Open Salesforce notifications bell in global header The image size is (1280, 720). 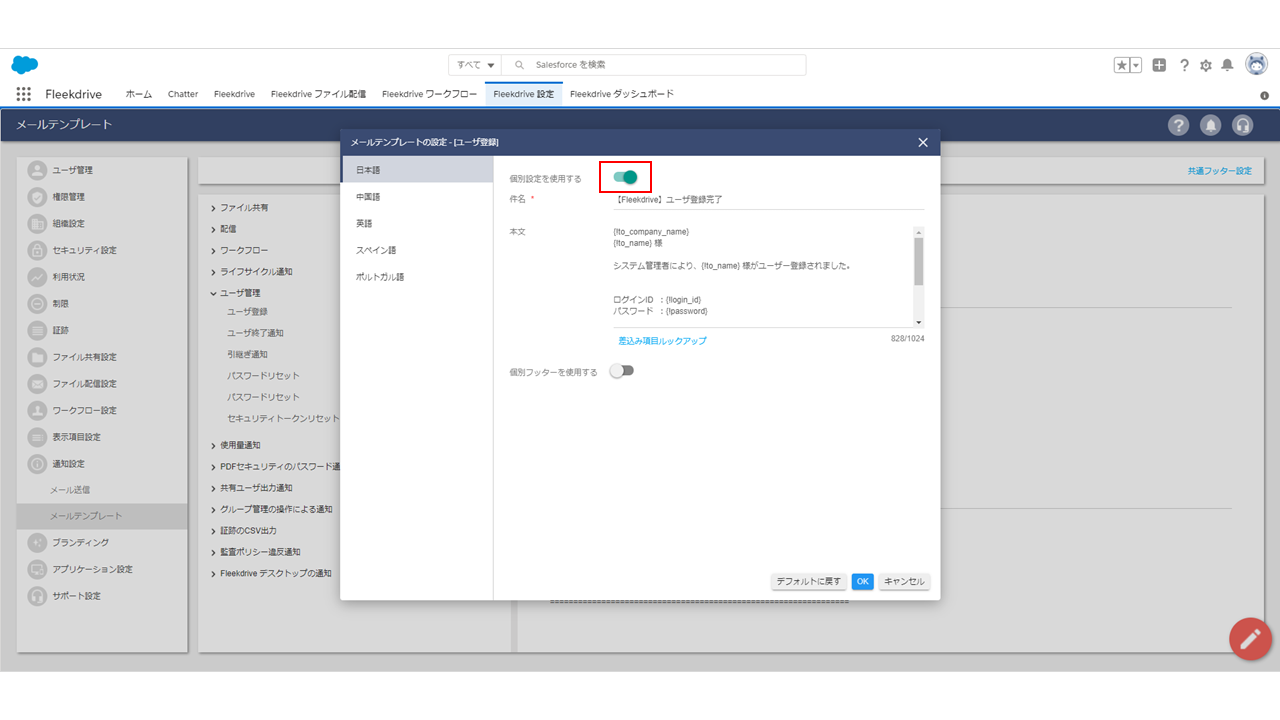click(1227, 65)
